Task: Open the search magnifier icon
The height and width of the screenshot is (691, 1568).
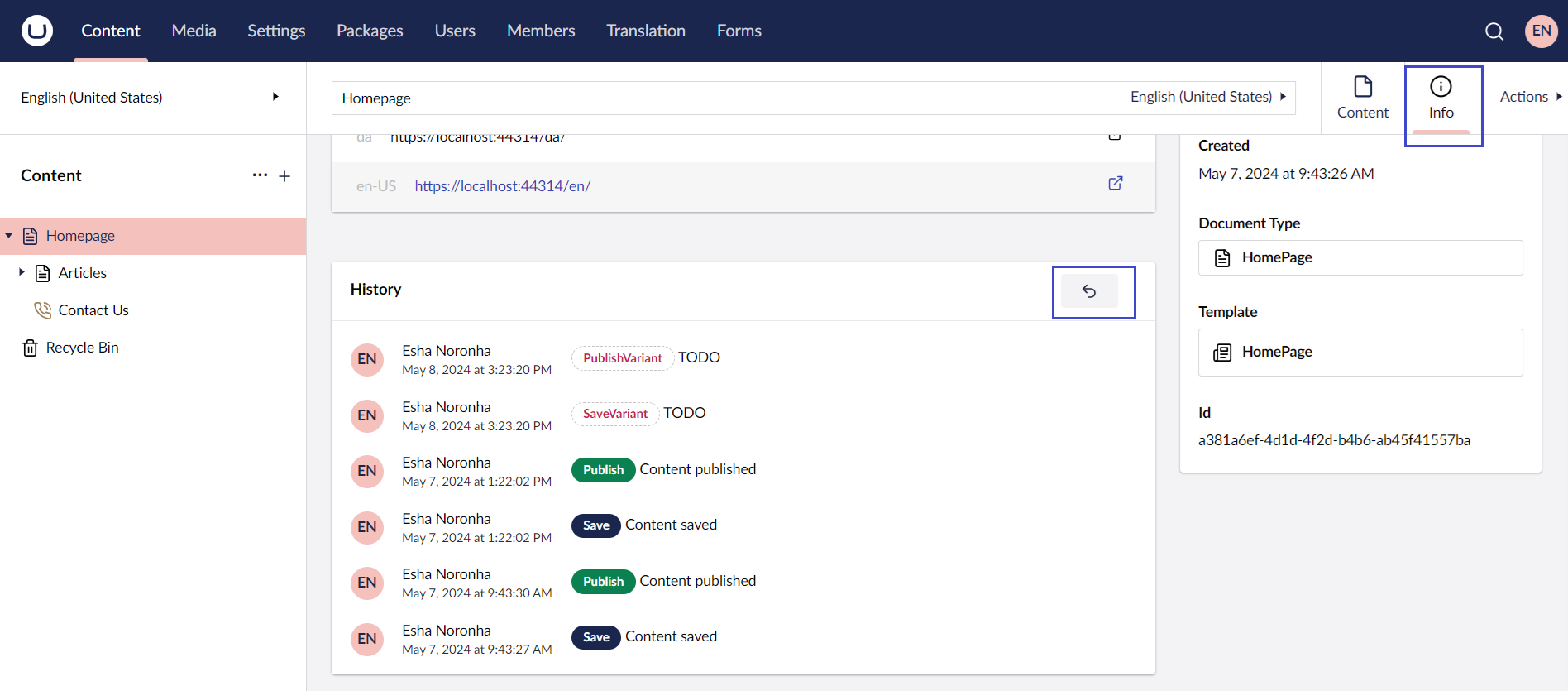Action: (x=1494, y=31)
